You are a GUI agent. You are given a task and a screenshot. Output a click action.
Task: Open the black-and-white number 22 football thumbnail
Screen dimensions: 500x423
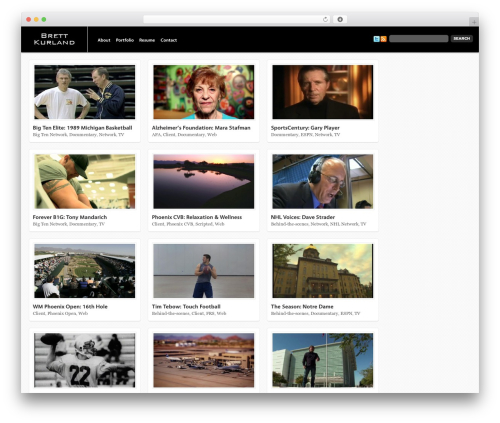(x=85, y=360)
